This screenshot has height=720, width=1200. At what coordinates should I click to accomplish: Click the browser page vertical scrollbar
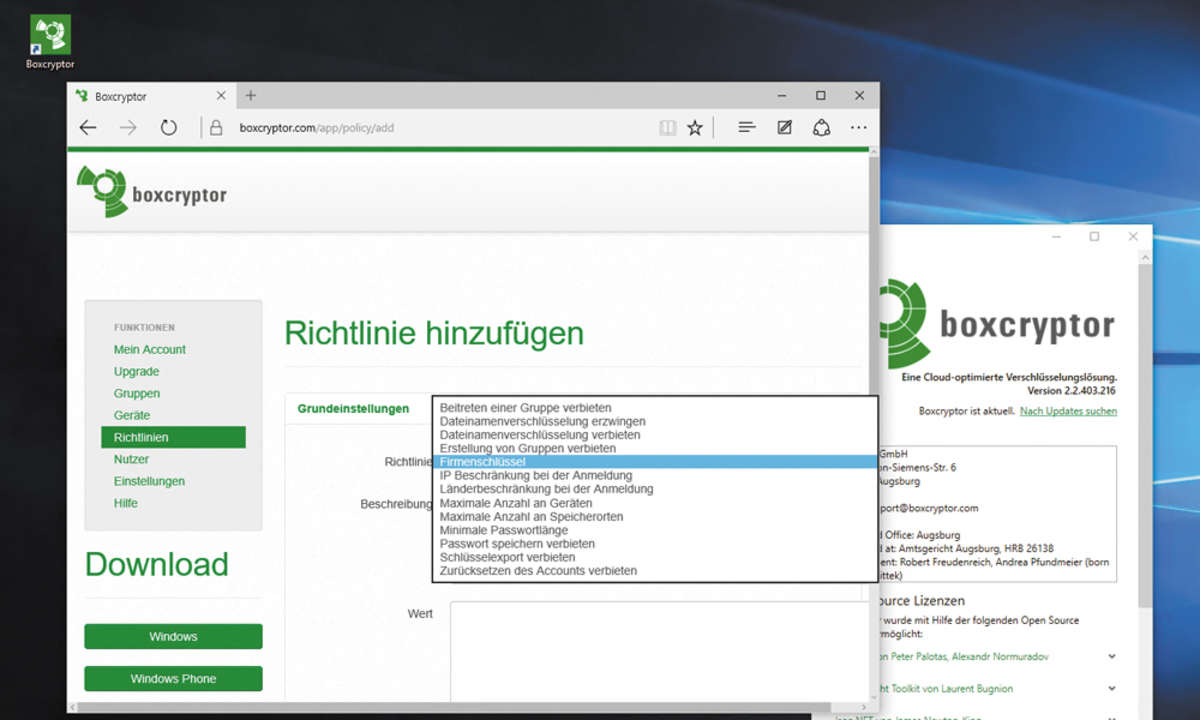click(873, 425)
